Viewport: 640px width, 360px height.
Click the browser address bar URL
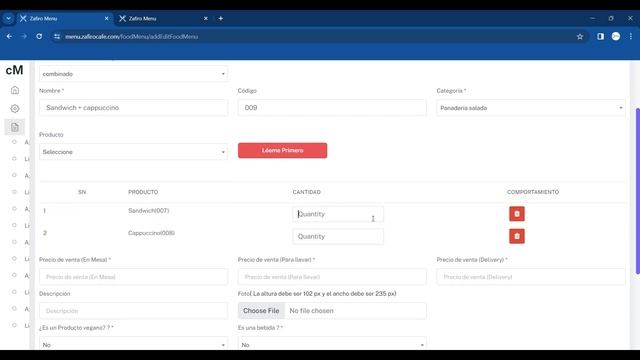tap(131, 36)
